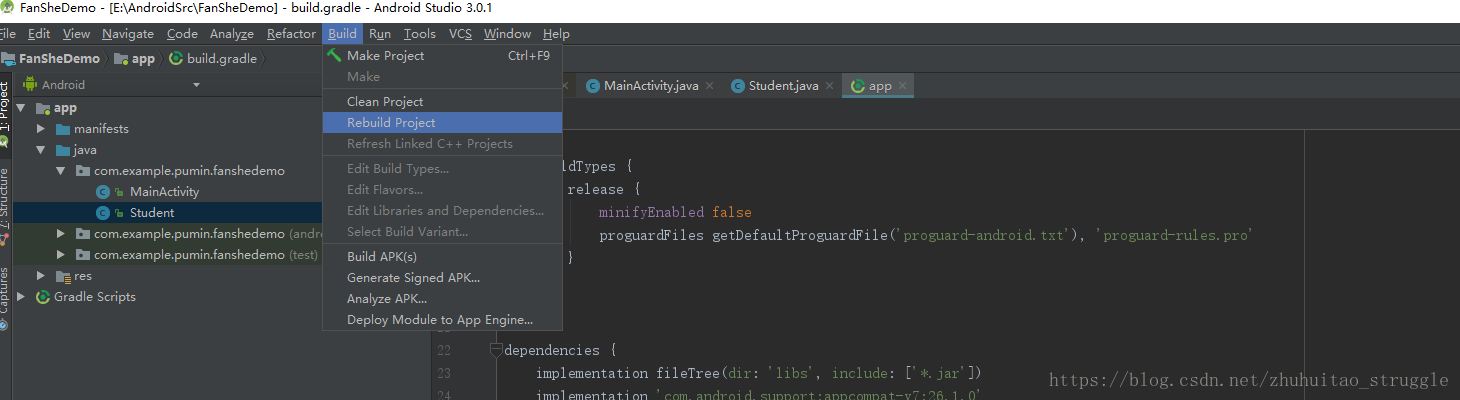Screen dimensions: 1460x400
Task: Click build.gradle breadcrumb in navigation bar
Action: tap(222, 58)
